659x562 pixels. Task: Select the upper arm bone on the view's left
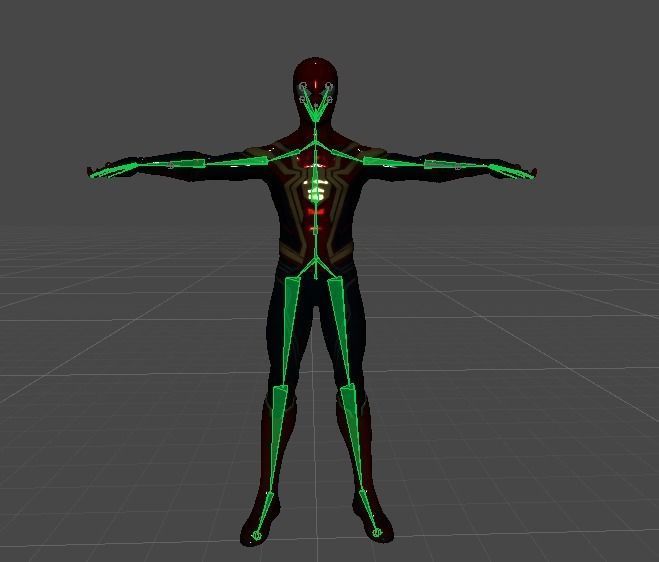coord(237,161)
